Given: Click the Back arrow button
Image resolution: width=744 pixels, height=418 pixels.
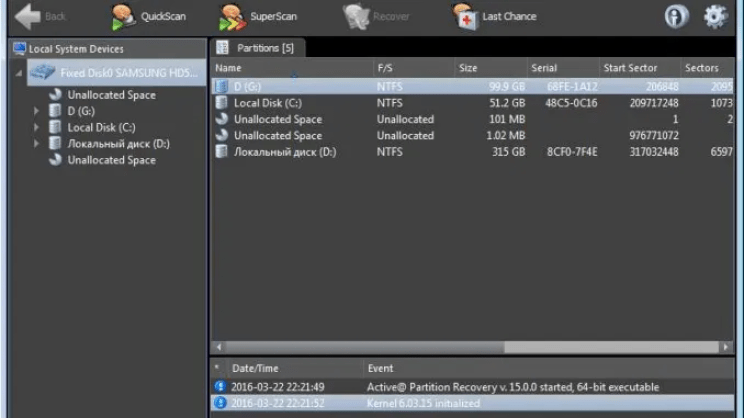Looking at the screenshot, I should pos(28,17).
